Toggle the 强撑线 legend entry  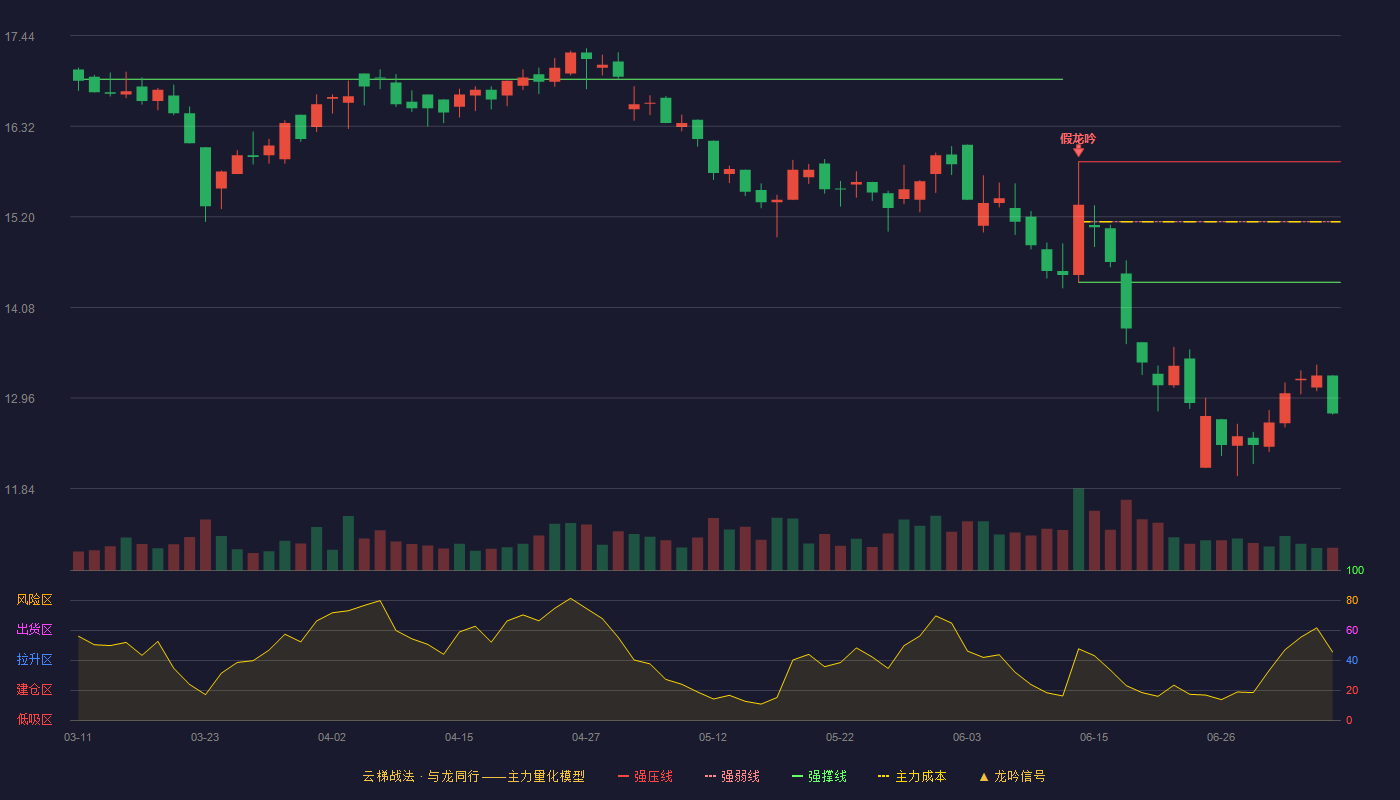point(819,776)
